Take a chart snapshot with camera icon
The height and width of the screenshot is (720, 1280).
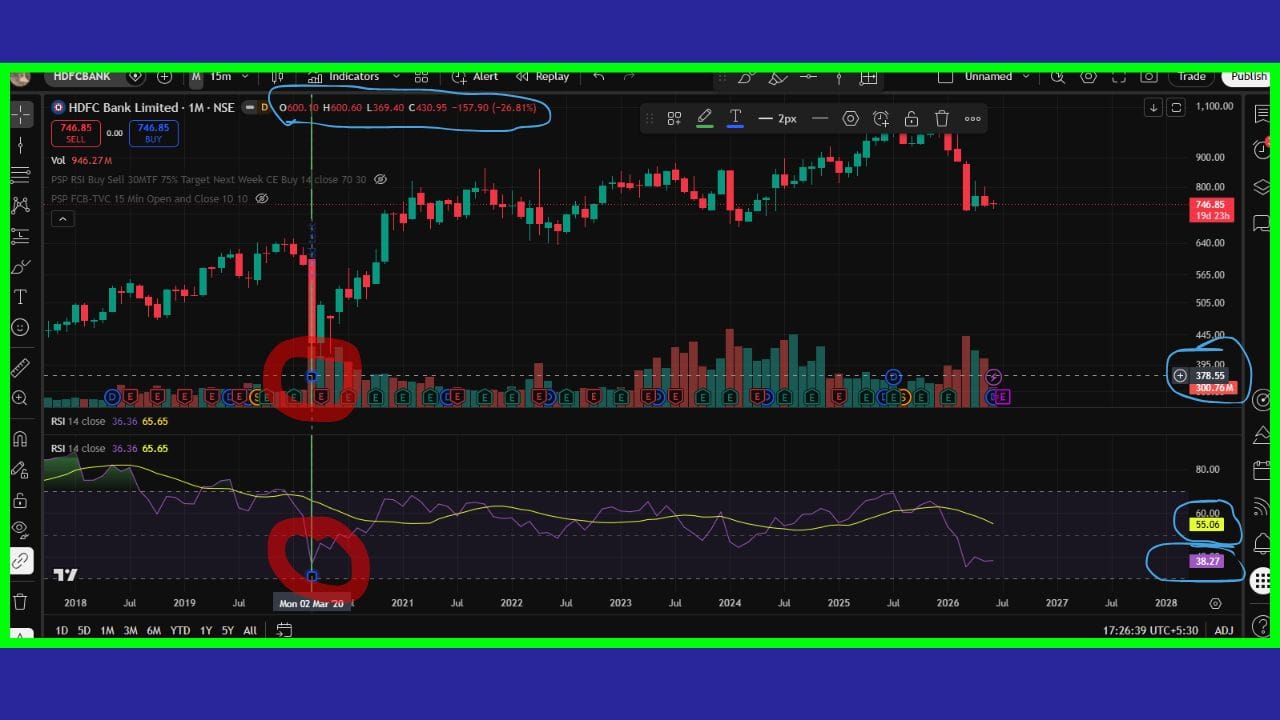click(1149, 76)
